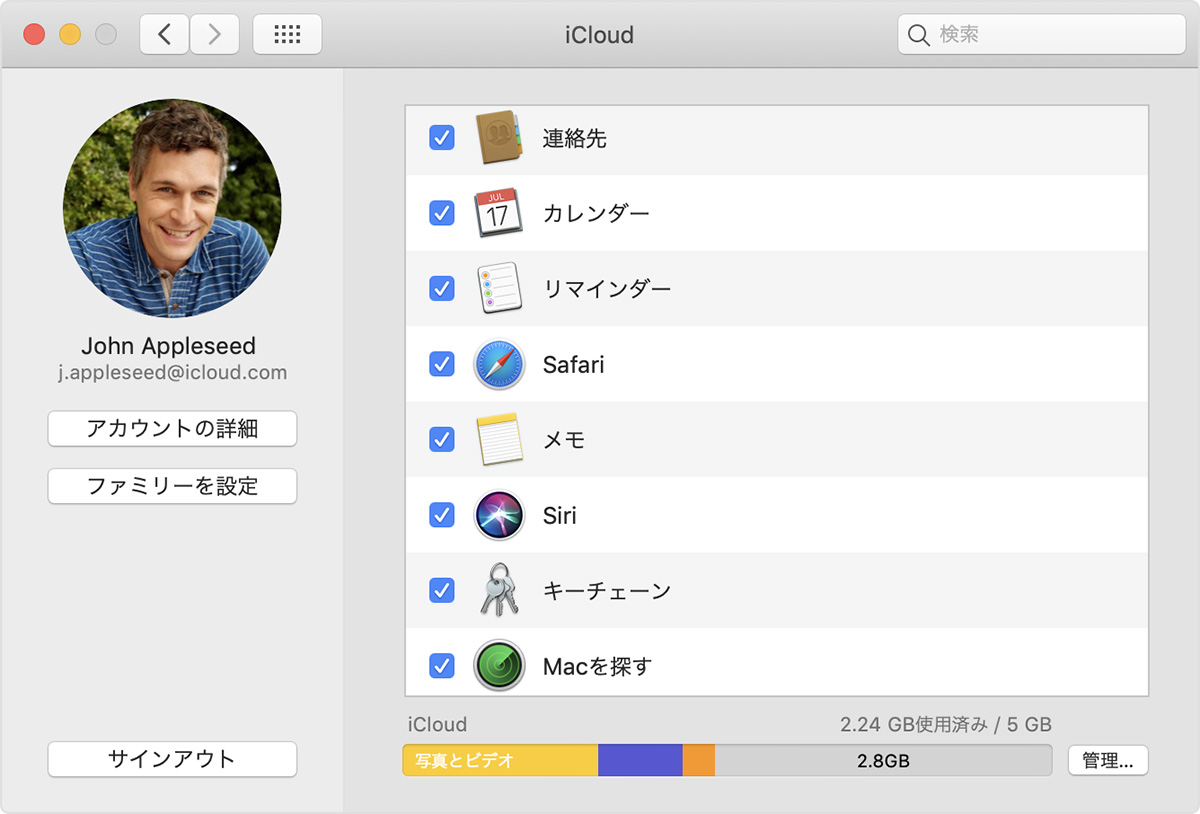The image size is (1200, 814).
Task: Click the Keychain (キーチェーン) keys icon
Action: pyautogui.click(x=499, y=590)
